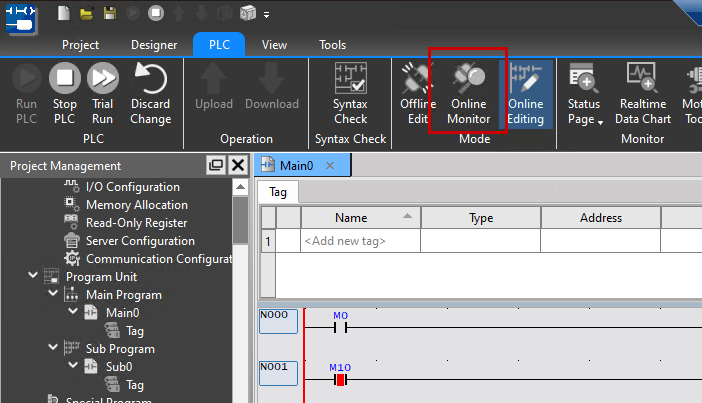Screen dimensions: 702x403
Task: Click the save icon in title bar
Action: [109, 14]
